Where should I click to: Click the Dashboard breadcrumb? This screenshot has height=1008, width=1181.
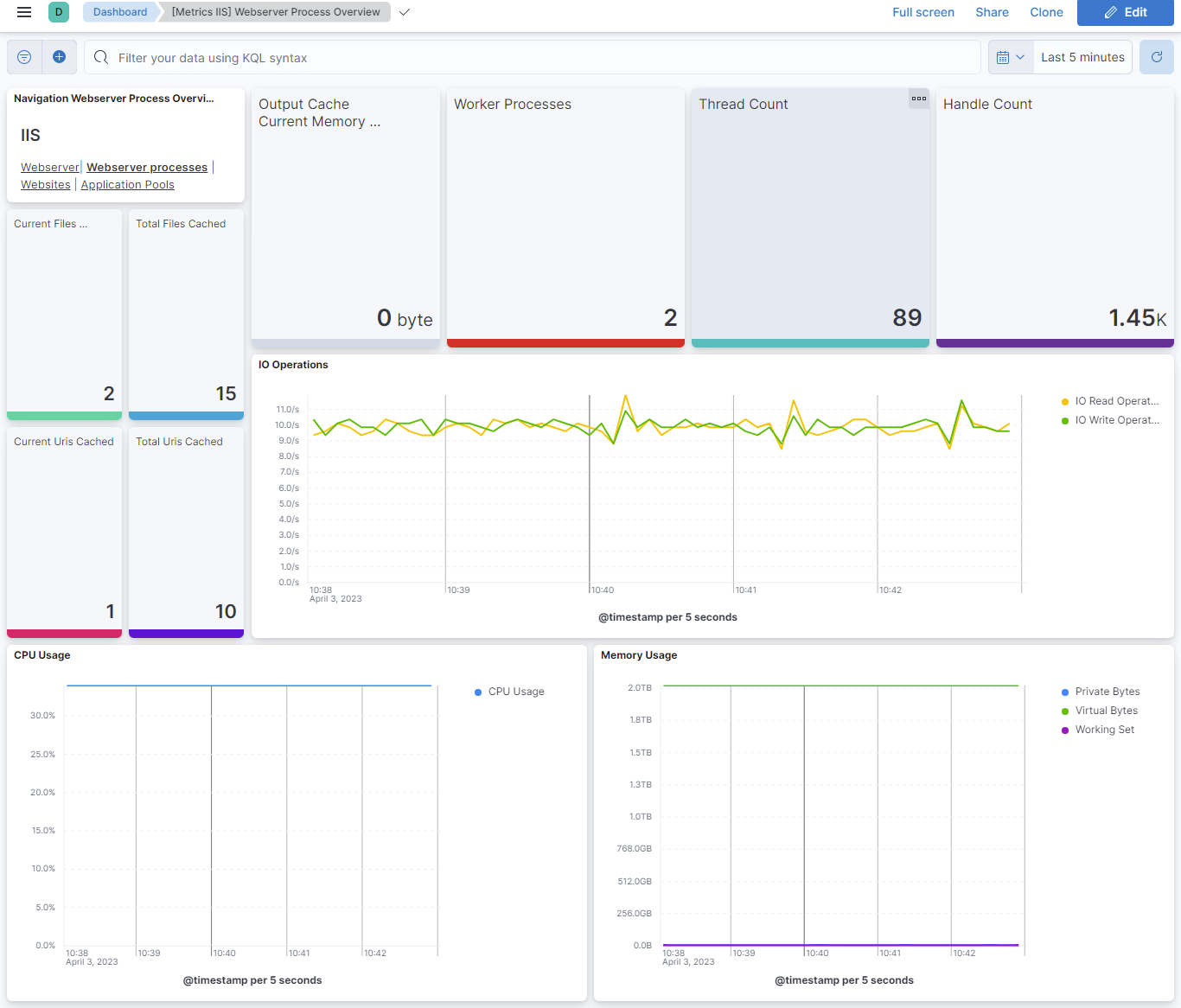pos(119,12)
